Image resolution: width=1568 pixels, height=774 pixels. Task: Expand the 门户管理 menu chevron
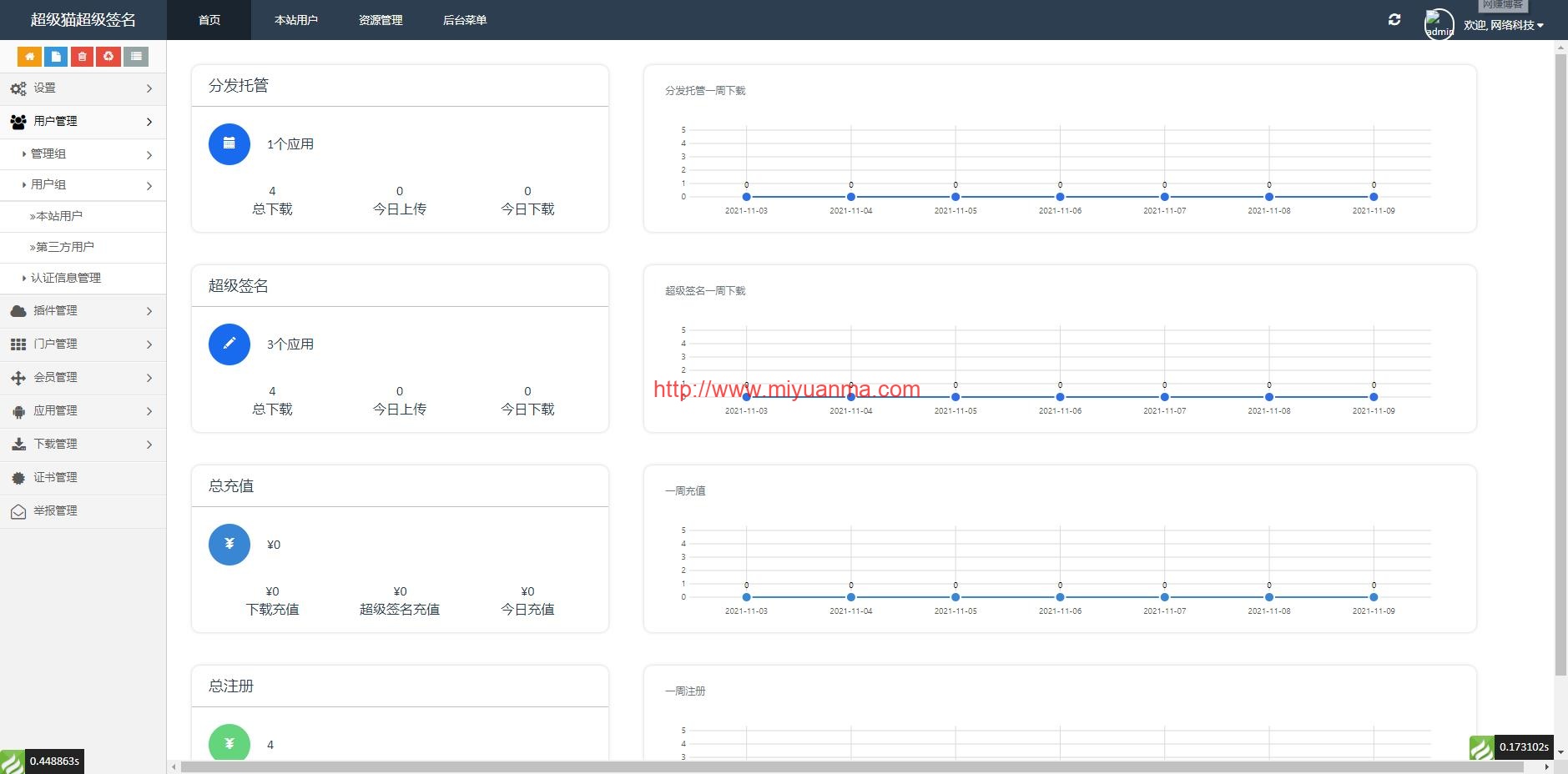coord(149,344)
